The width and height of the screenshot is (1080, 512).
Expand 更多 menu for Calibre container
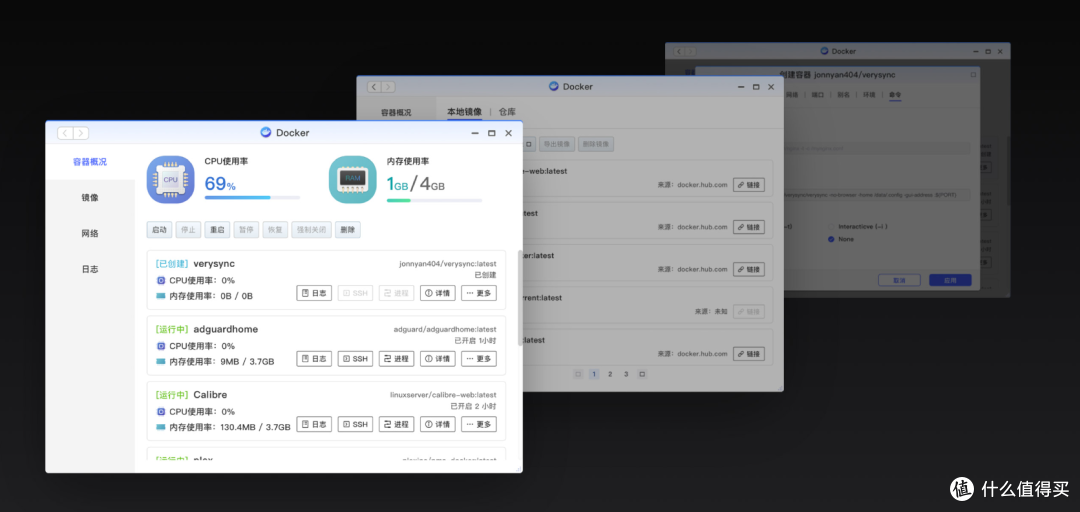pos(479,424)
